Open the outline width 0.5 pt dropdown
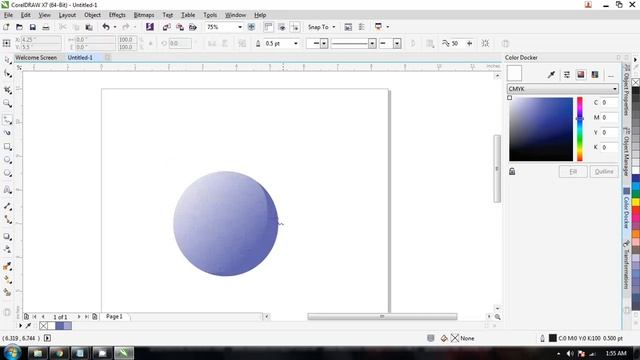The width and height of the screenshot is (640, 360). [296, 43]
